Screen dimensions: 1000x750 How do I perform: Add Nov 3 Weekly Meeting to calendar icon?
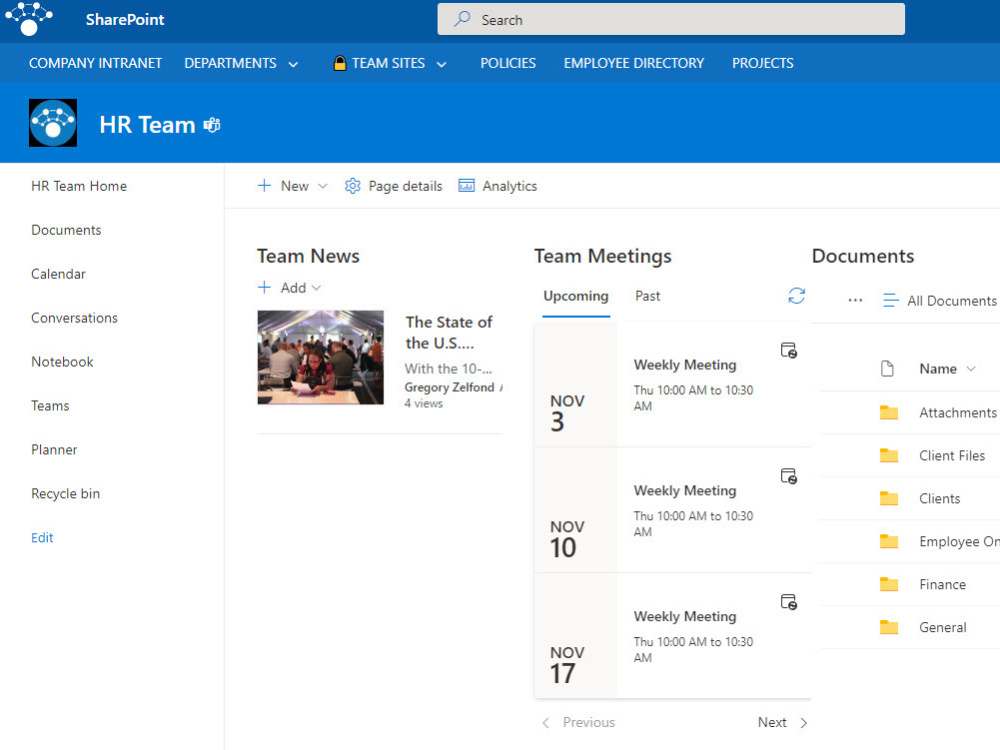pos(789,350)
